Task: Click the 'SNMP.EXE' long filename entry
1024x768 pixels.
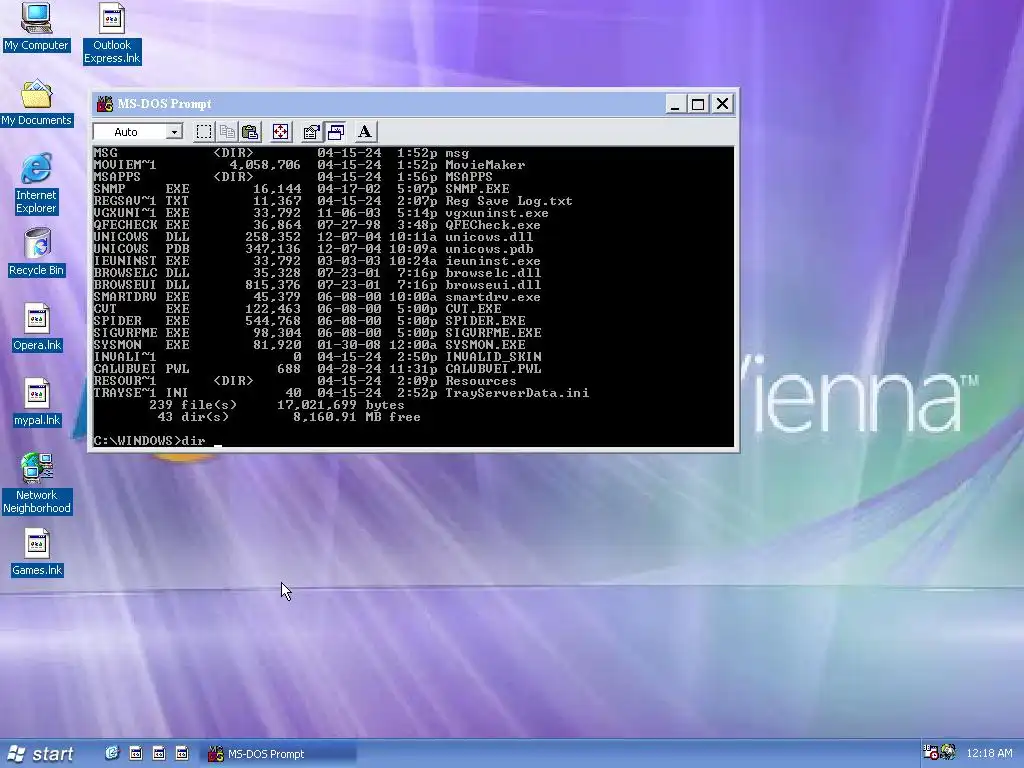Action: (477, 189)
